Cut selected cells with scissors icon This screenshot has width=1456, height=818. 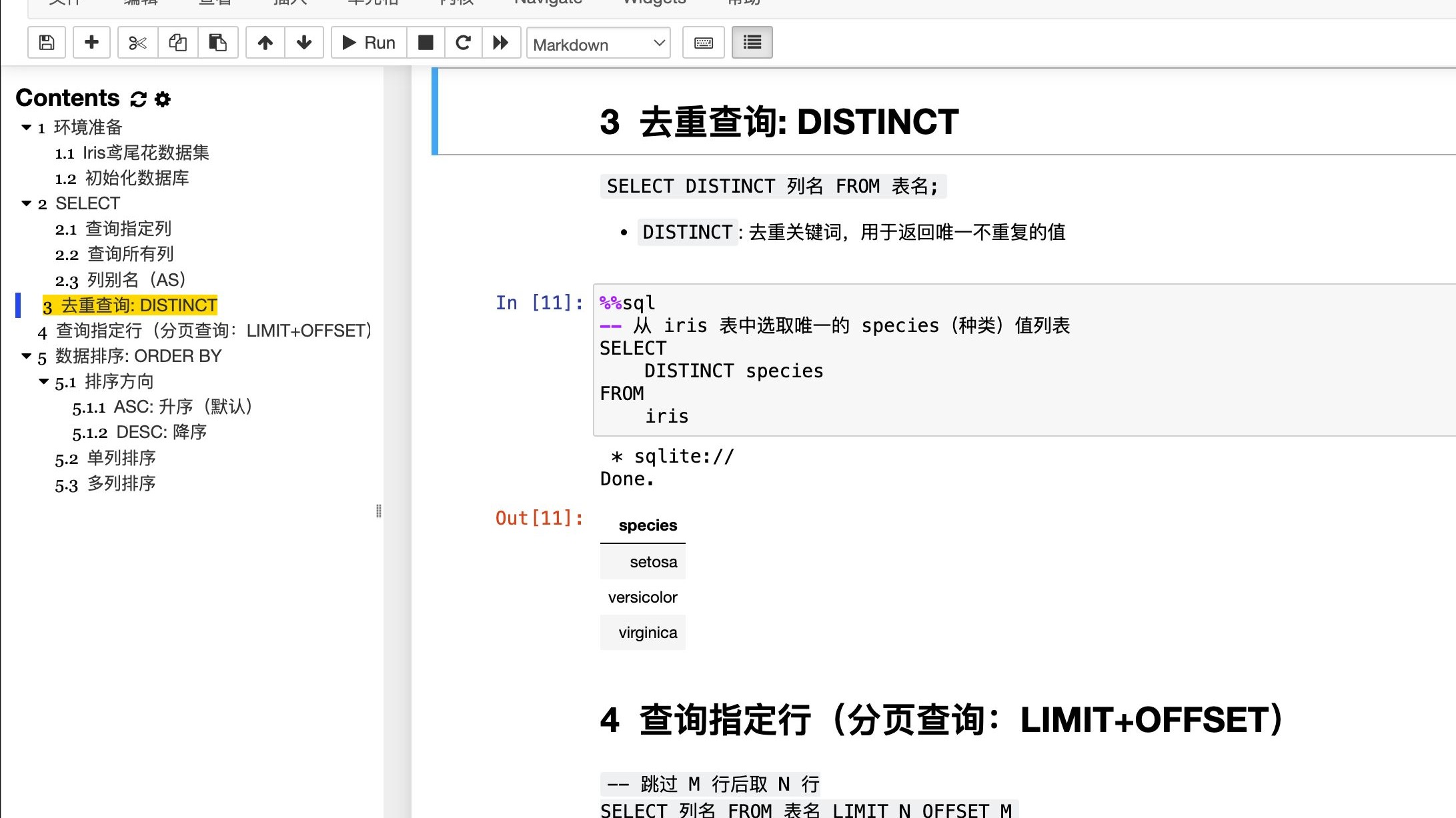coord(137,43)
